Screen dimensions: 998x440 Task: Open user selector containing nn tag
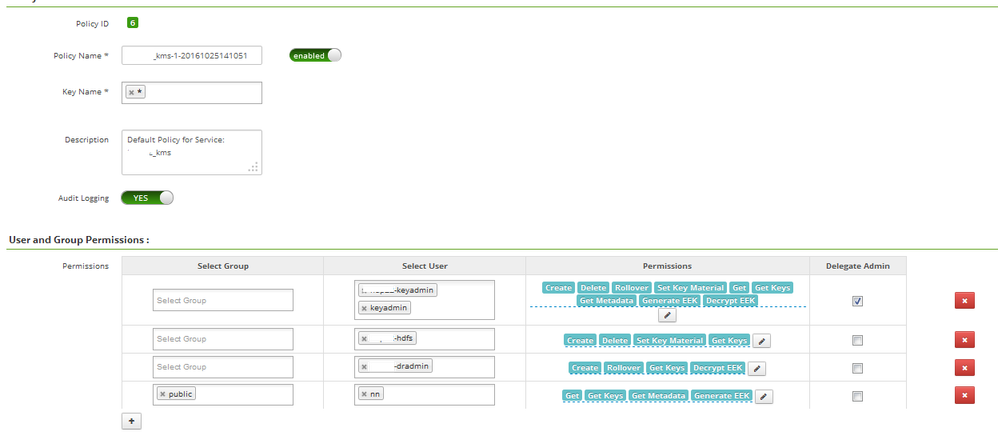tap(425, 395)
